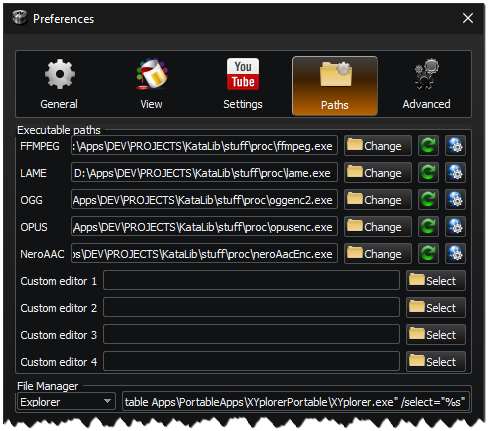Image resolution: width=488 pixels, height=431 pixels.
Task: Click the green refresh icon for LAME
Action: (428, 173)
